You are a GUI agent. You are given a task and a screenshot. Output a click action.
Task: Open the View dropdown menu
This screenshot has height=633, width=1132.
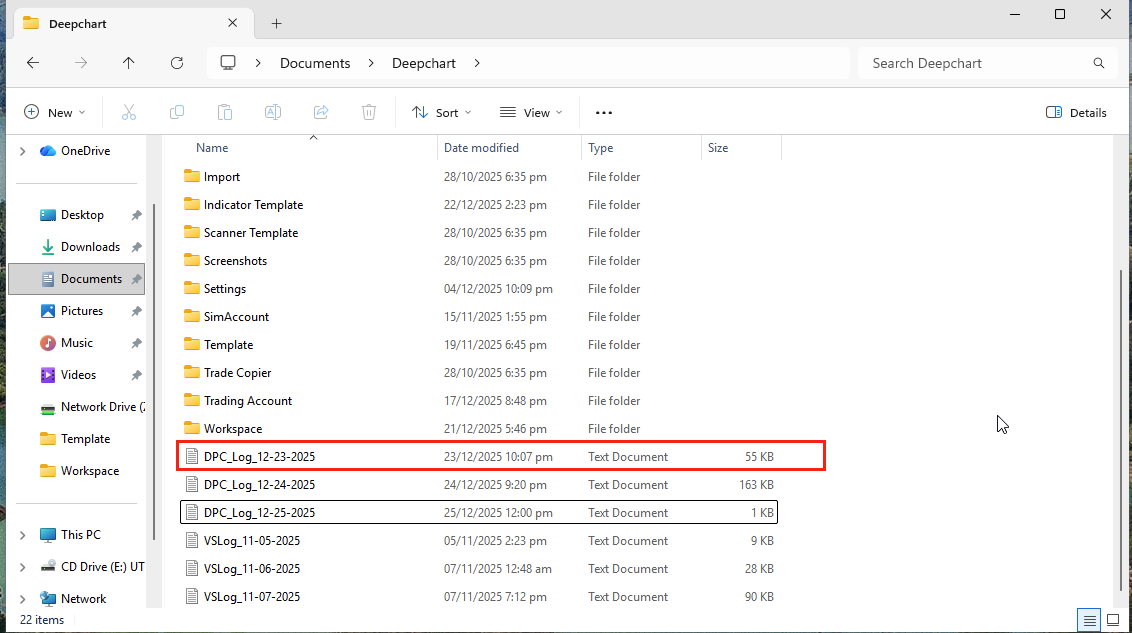531,113
